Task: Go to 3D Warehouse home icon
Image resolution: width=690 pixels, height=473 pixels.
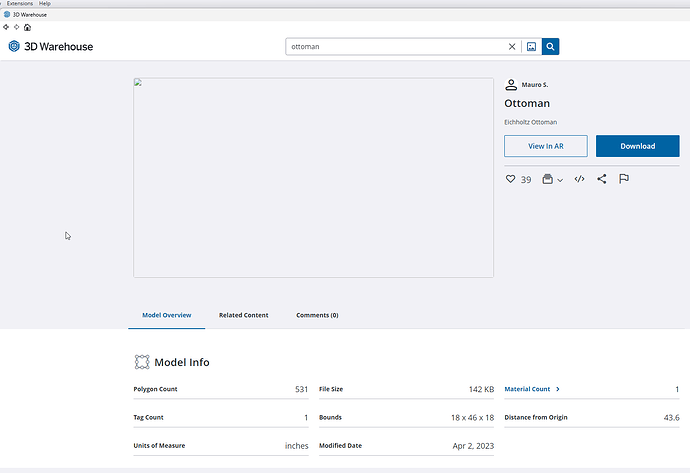Action: pyautogui.click(x=27, y=27)
